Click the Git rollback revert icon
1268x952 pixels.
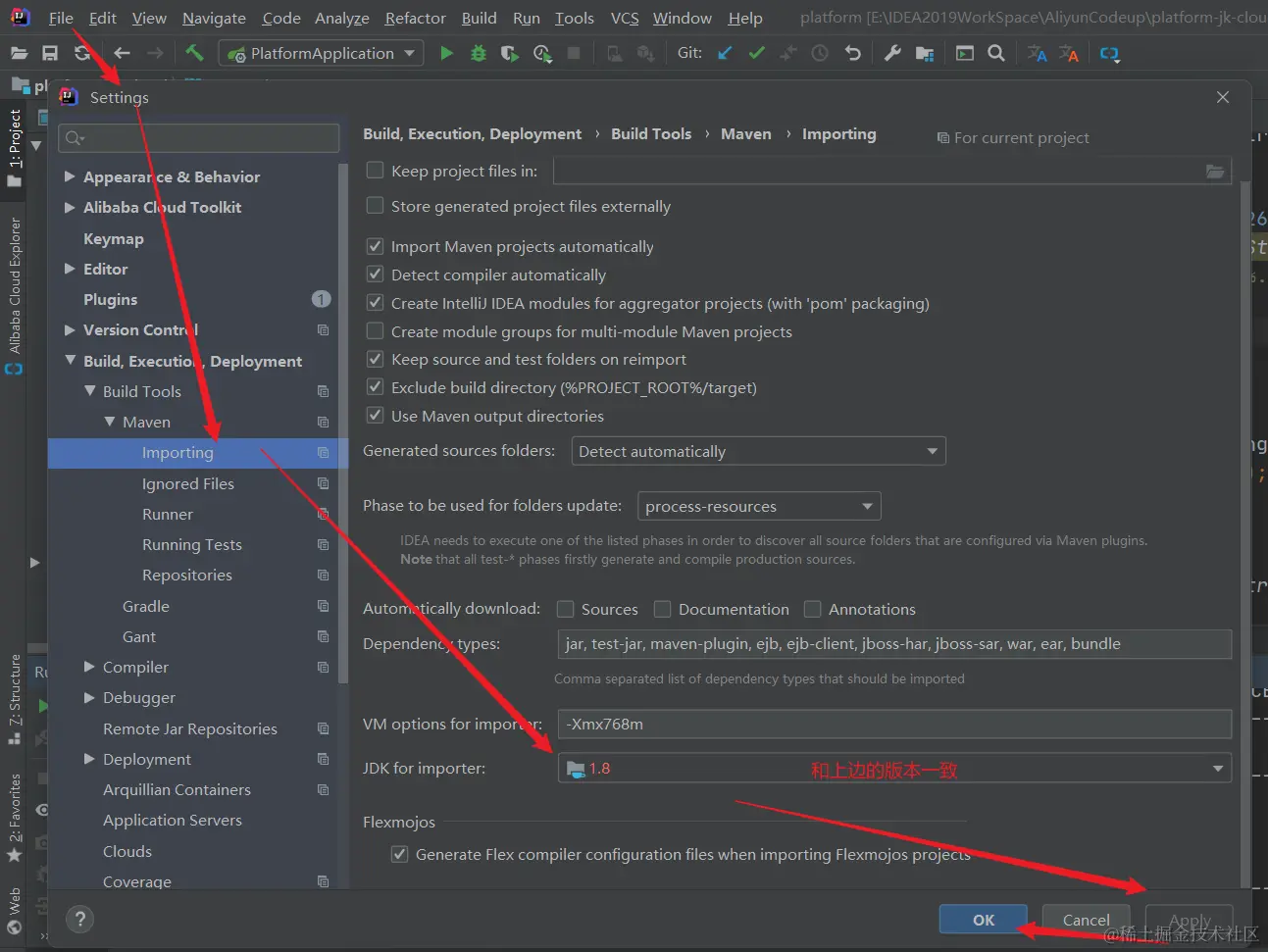tap(852, 53)
